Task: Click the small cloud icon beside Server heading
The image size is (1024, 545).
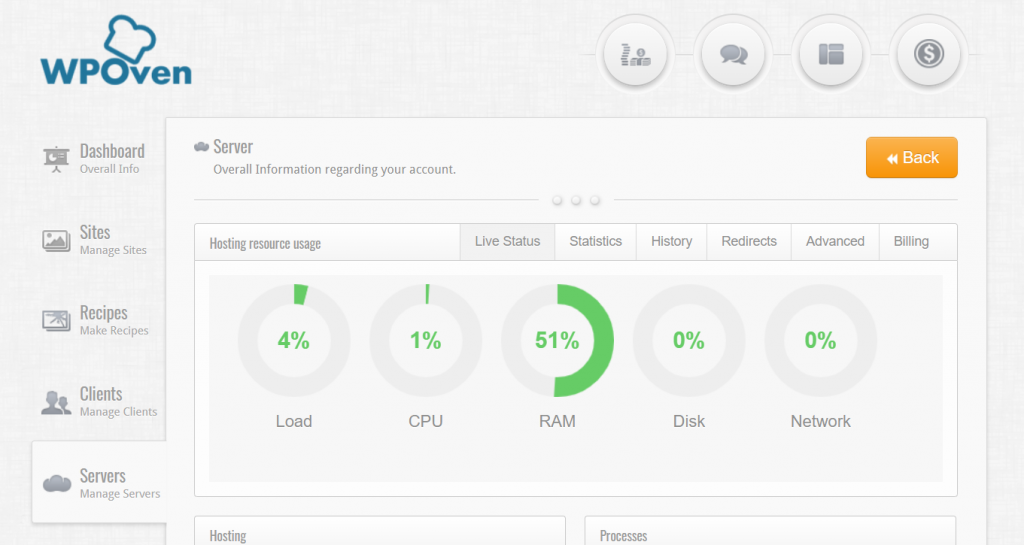Action: (x=201, y=147)
